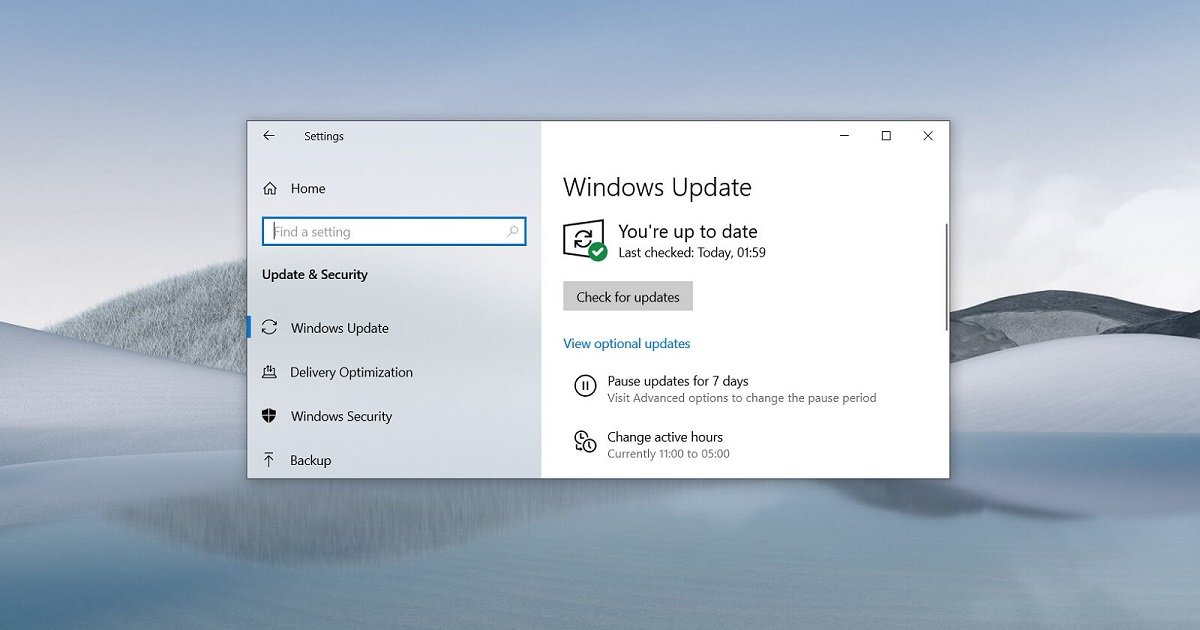Select the Windows Update sync icon in sidebar
The width and height of the screenshot is (1200, 630).
[x=269, y=328]
